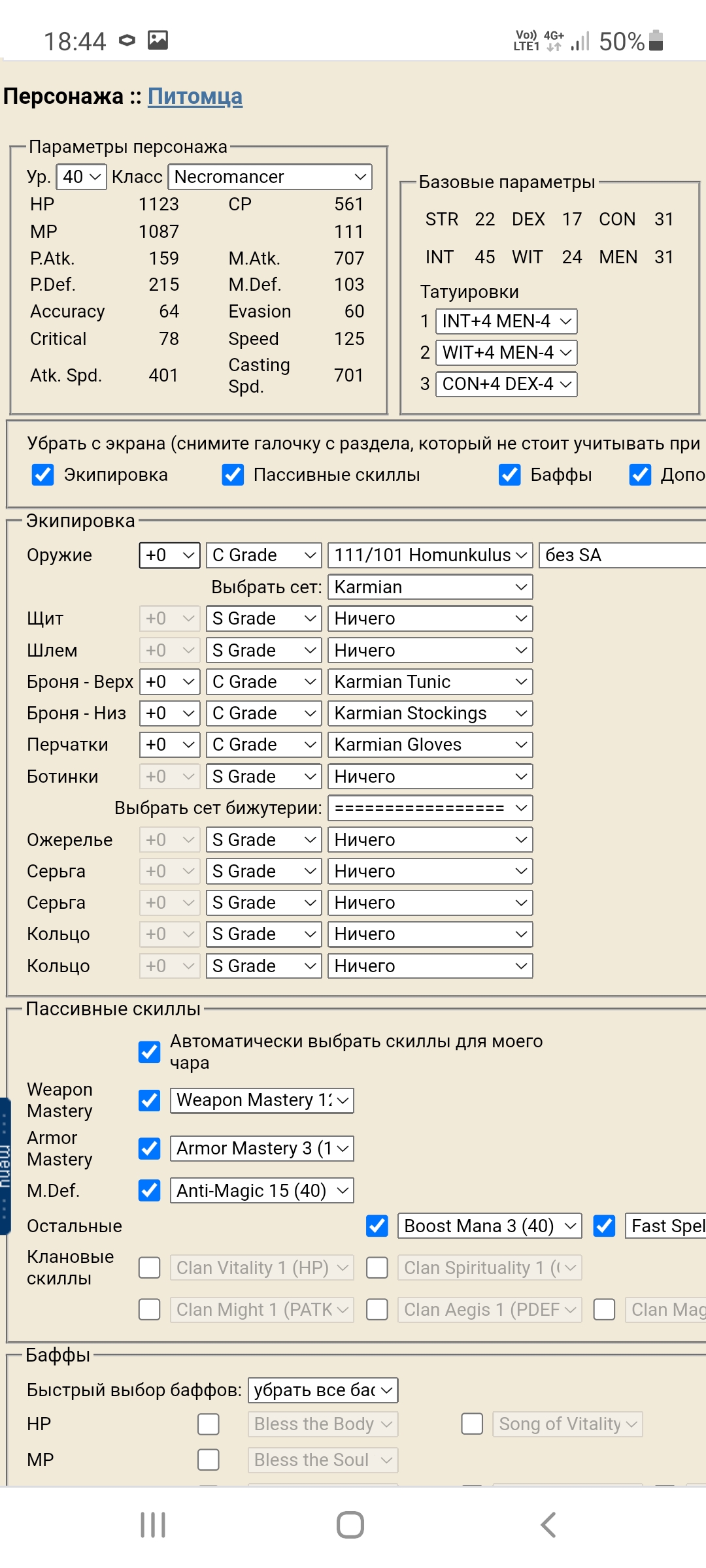The image size is (706, 1568).
Task: Open necklace Ничего item dropdown
Action: 430,840
